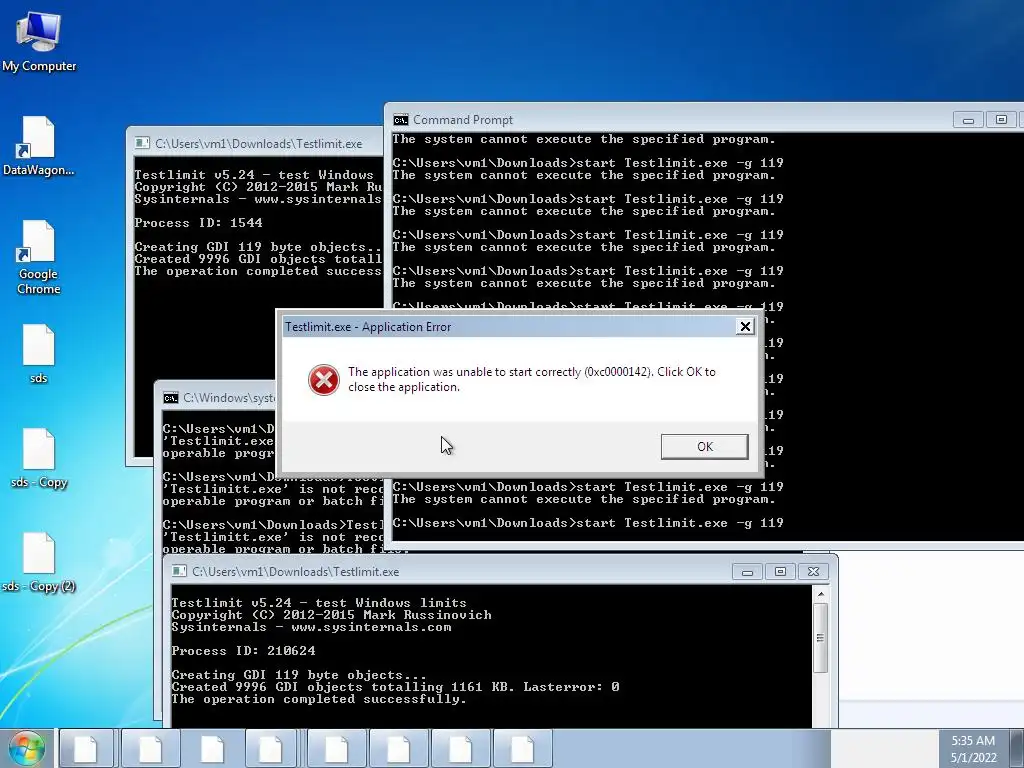The height and width of the screenshot is (768, 1024).
Task: Select the sds - Copy (2) file icon
Action: [39, 562]
